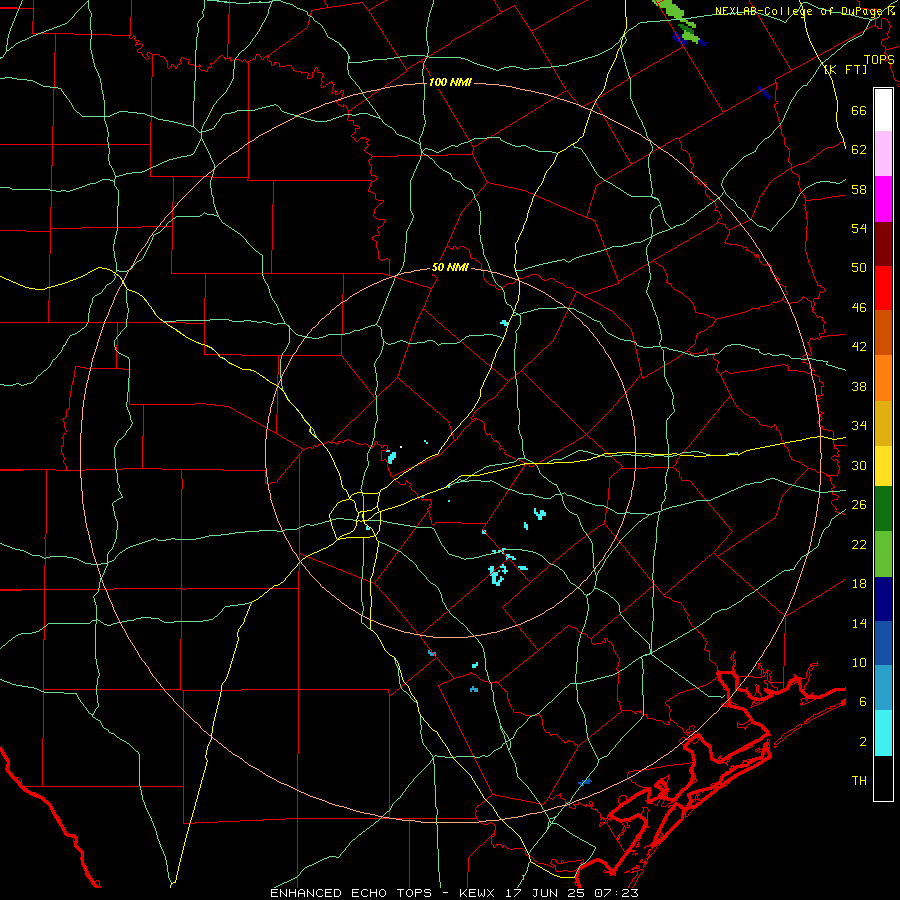The height and width of the screenshot is (900, 900).
Task: Click the '100 NMI' range ring label
Action: (x=450, y=83)
